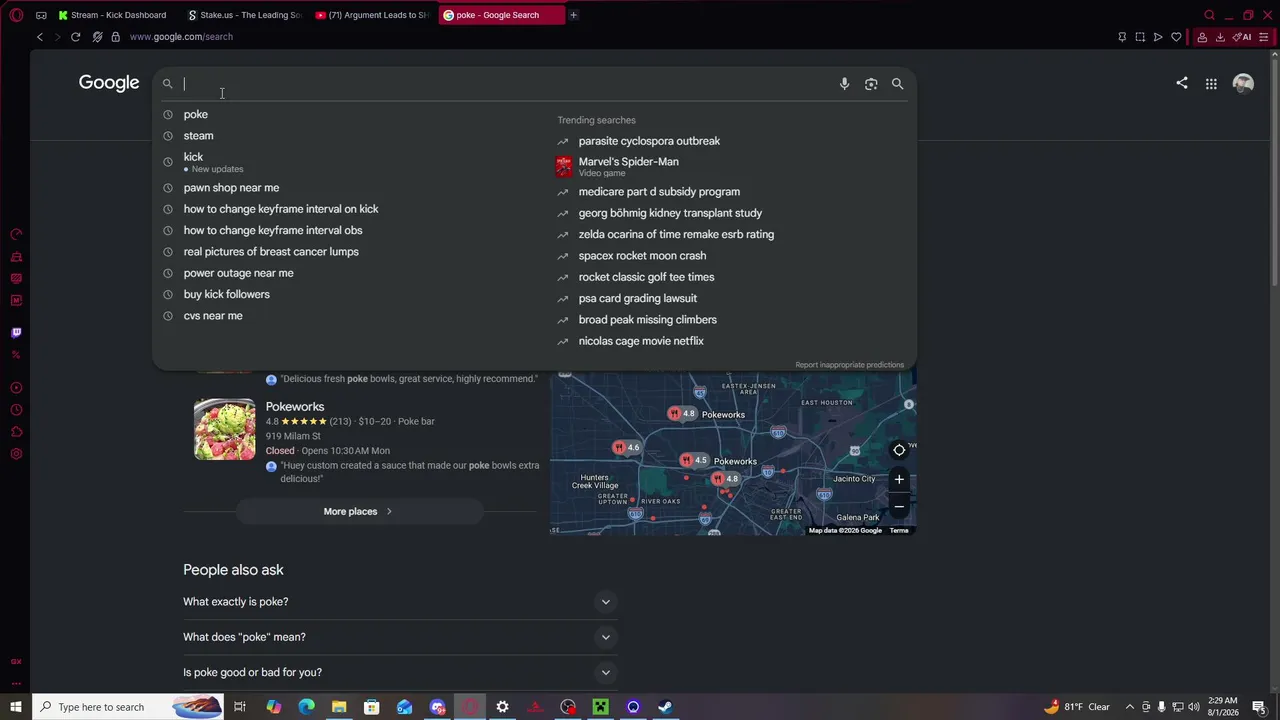1280x720 pixels.
Task: Center the map on your location
Action: click(x=899, y=450)
